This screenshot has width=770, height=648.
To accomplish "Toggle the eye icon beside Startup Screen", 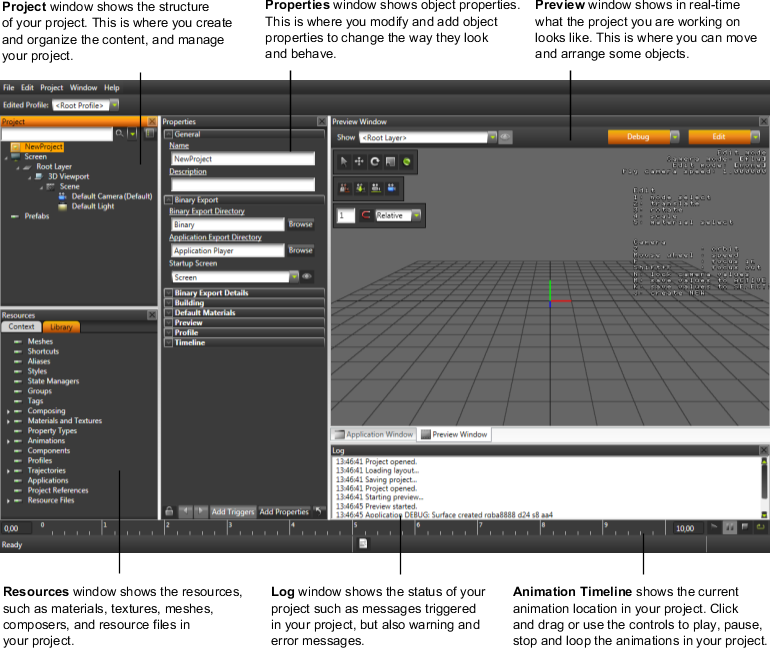I will (307, 277).
